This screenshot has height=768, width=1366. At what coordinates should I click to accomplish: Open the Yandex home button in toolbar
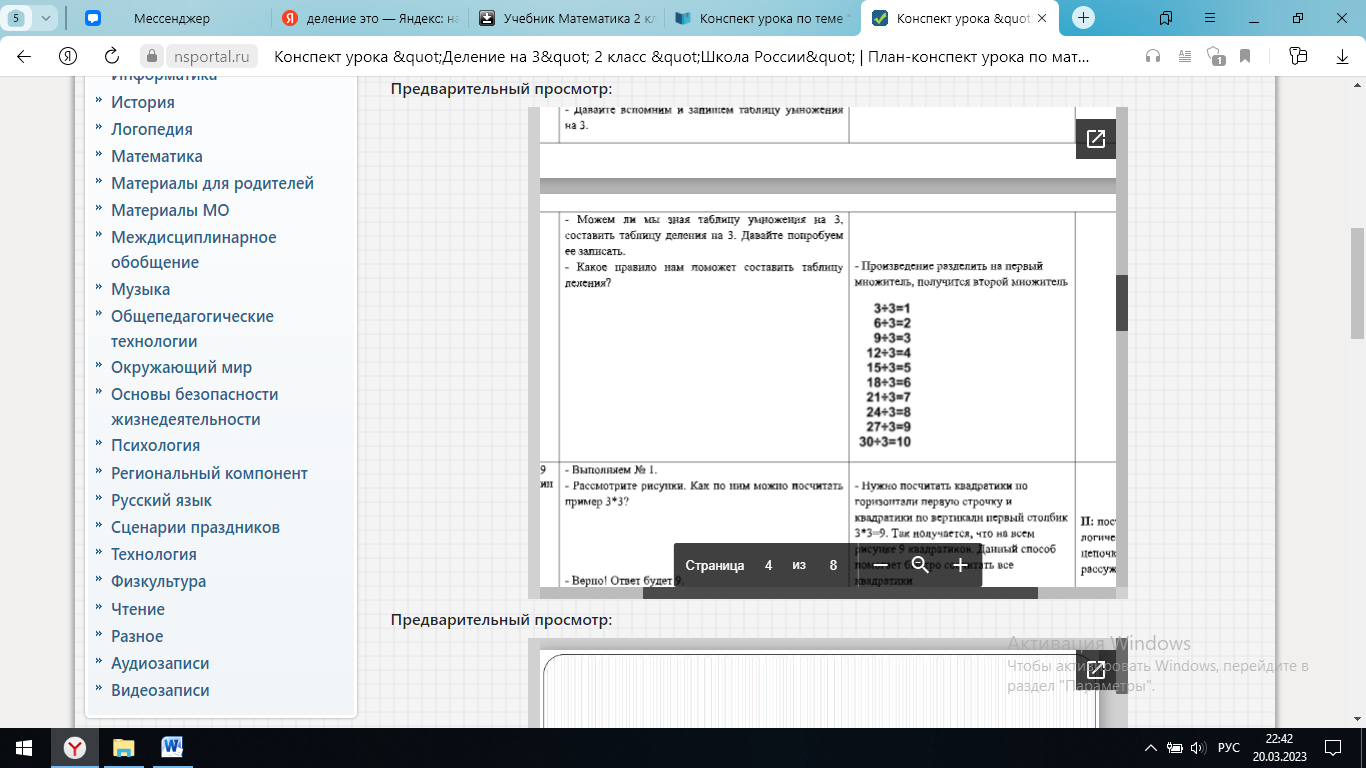pos(68,56)
